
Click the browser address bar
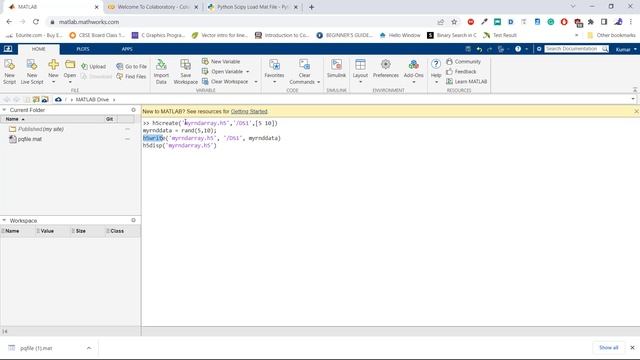pyautogui.click(x=245, y=22)
